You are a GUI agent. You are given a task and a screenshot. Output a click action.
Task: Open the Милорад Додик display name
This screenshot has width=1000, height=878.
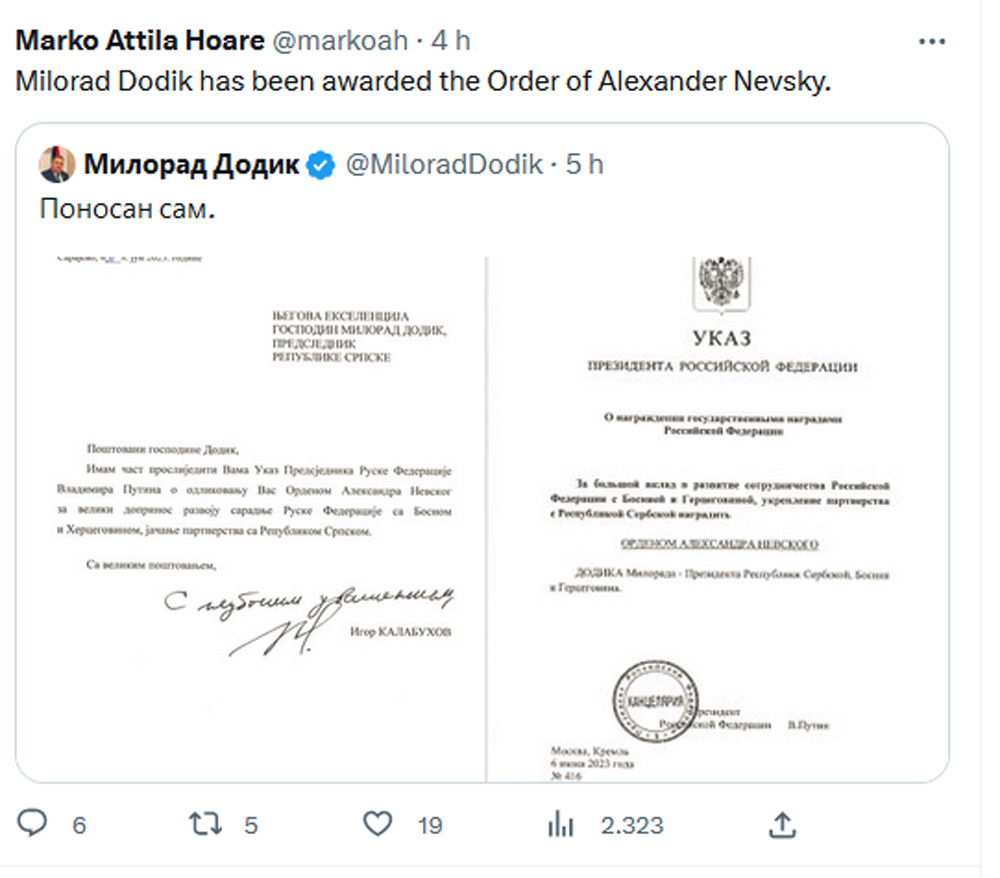coord(191,165)
